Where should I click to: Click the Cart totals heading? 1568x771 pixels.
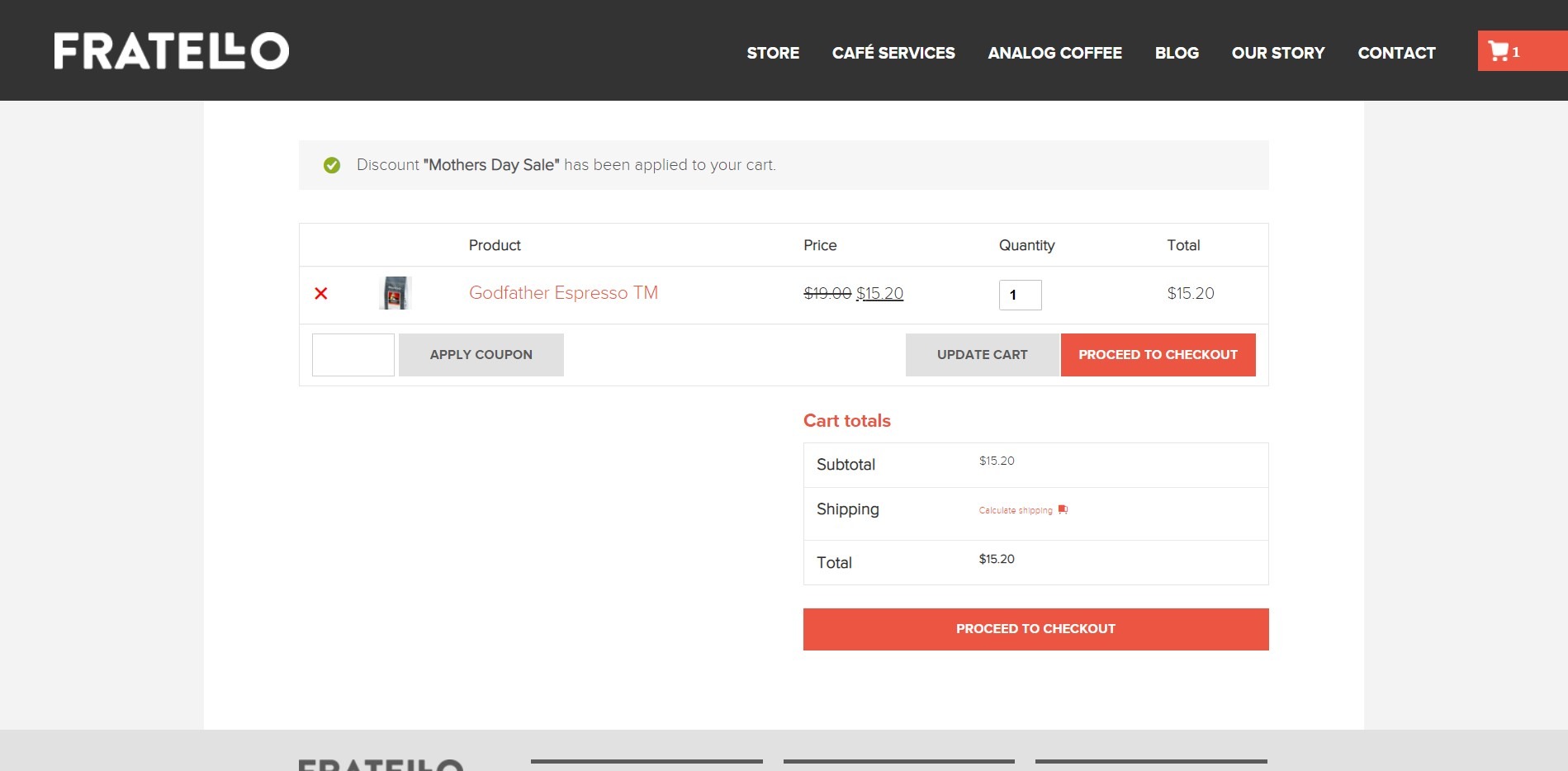tap(847, 421)
